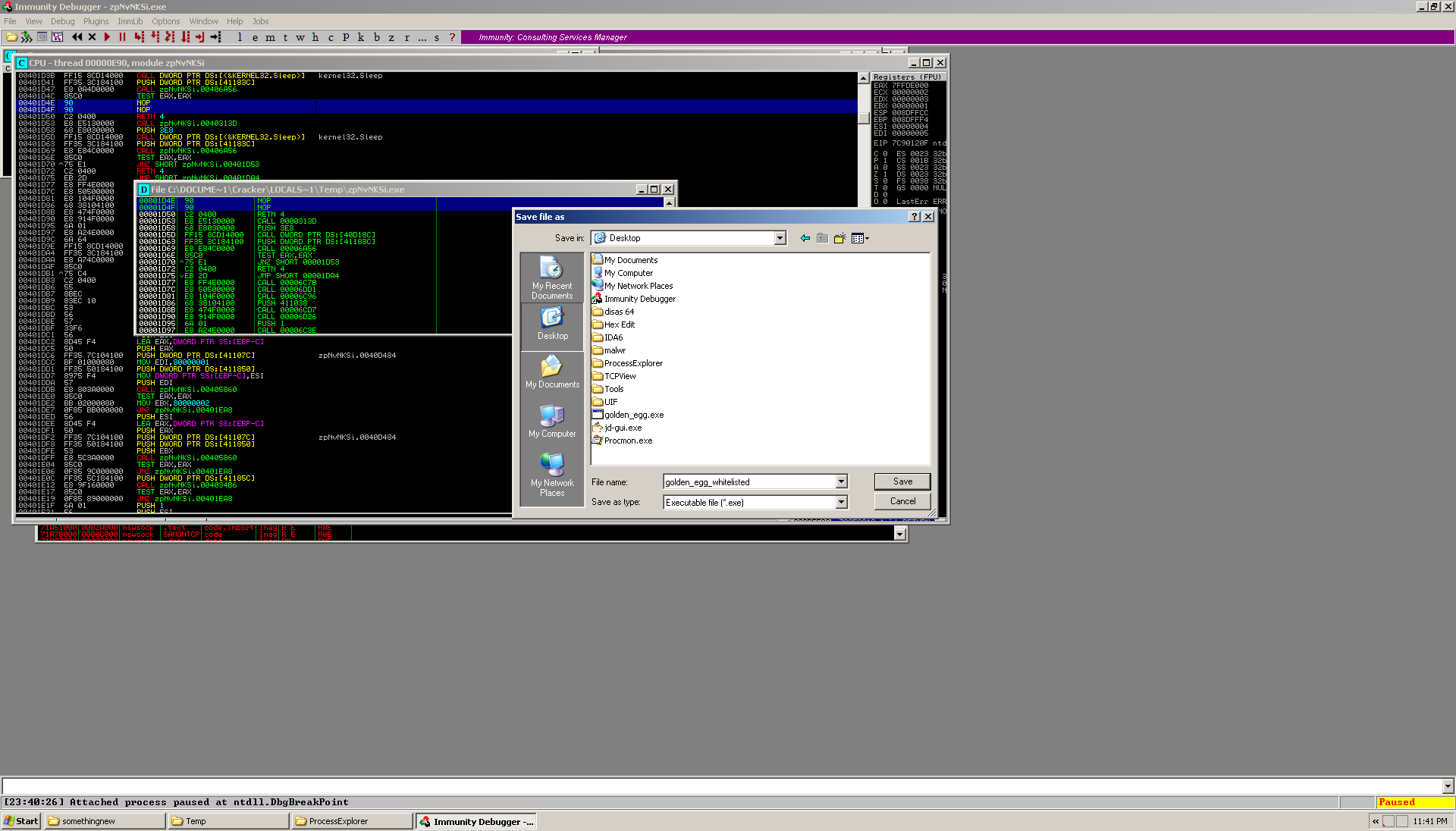The height and width of the screenshot is (831, 1456).
Task: Select My Computer in the places bar
Action: (x=552, y=422)
